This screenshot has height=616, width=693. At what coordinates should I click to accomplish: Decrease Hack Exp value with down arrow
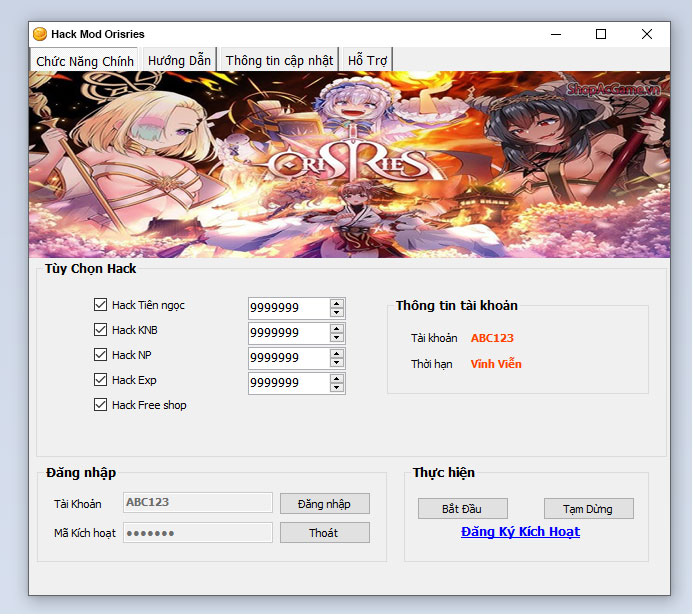pyautogui.click(x=337, y=388)
